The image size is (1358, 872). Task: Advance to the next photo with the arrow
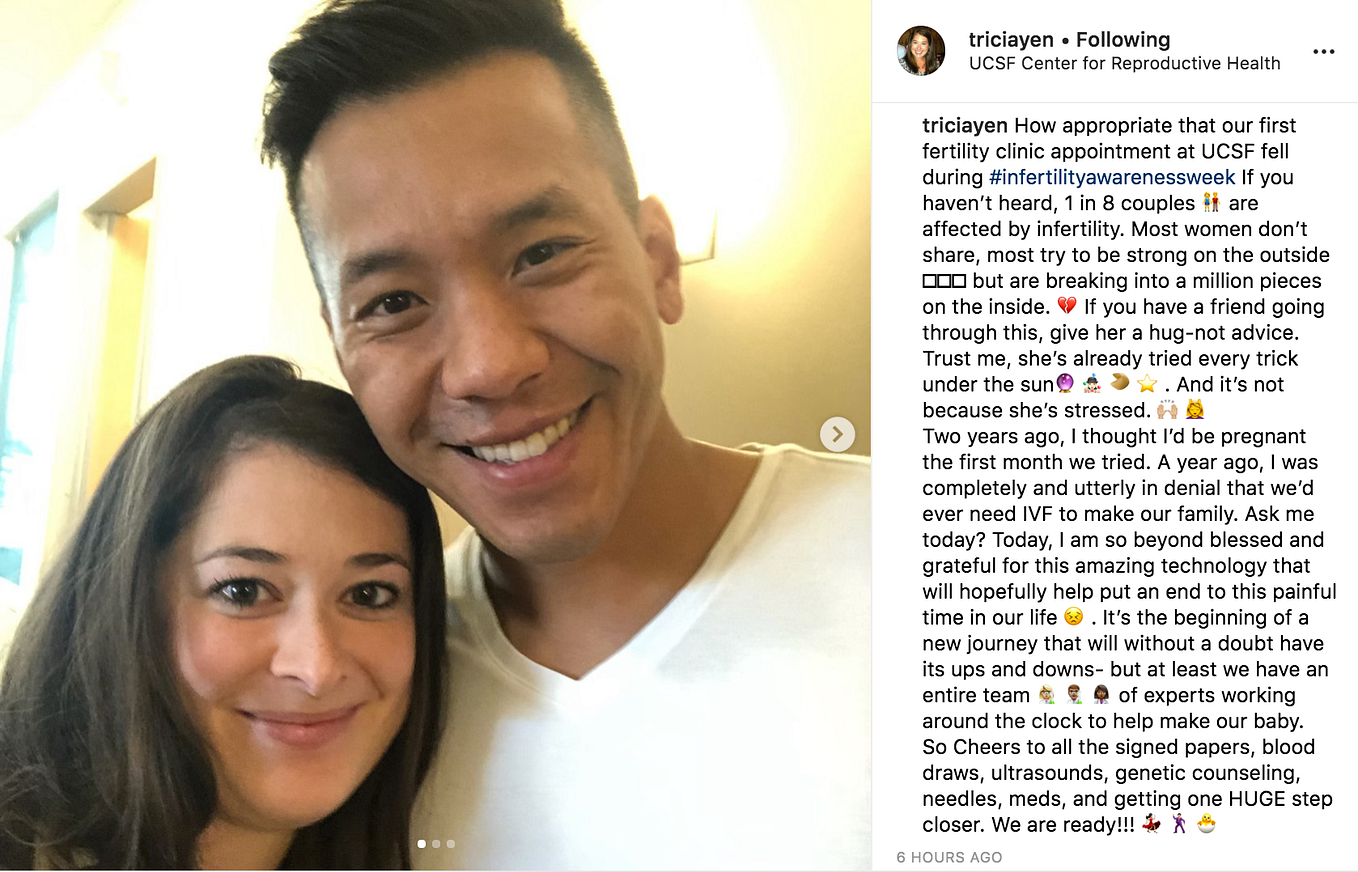(x=837, y=434)
